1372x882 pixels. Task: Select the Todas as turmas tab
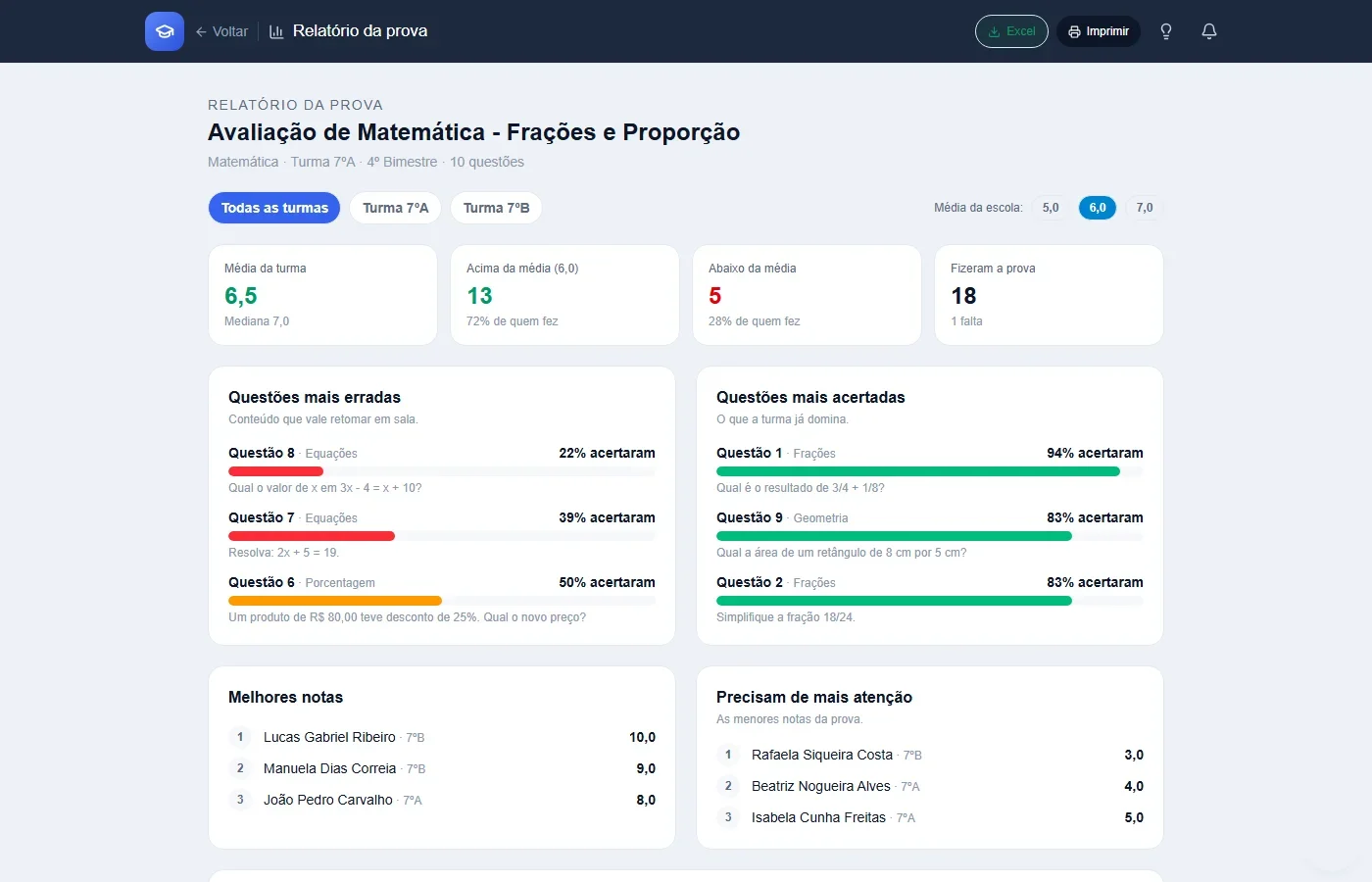click(274, 208)
